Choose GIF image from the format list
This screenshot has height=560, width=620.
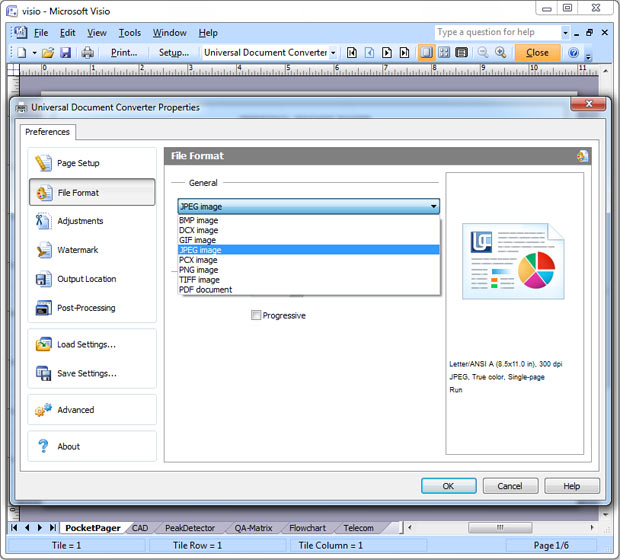tap(308, 240)
